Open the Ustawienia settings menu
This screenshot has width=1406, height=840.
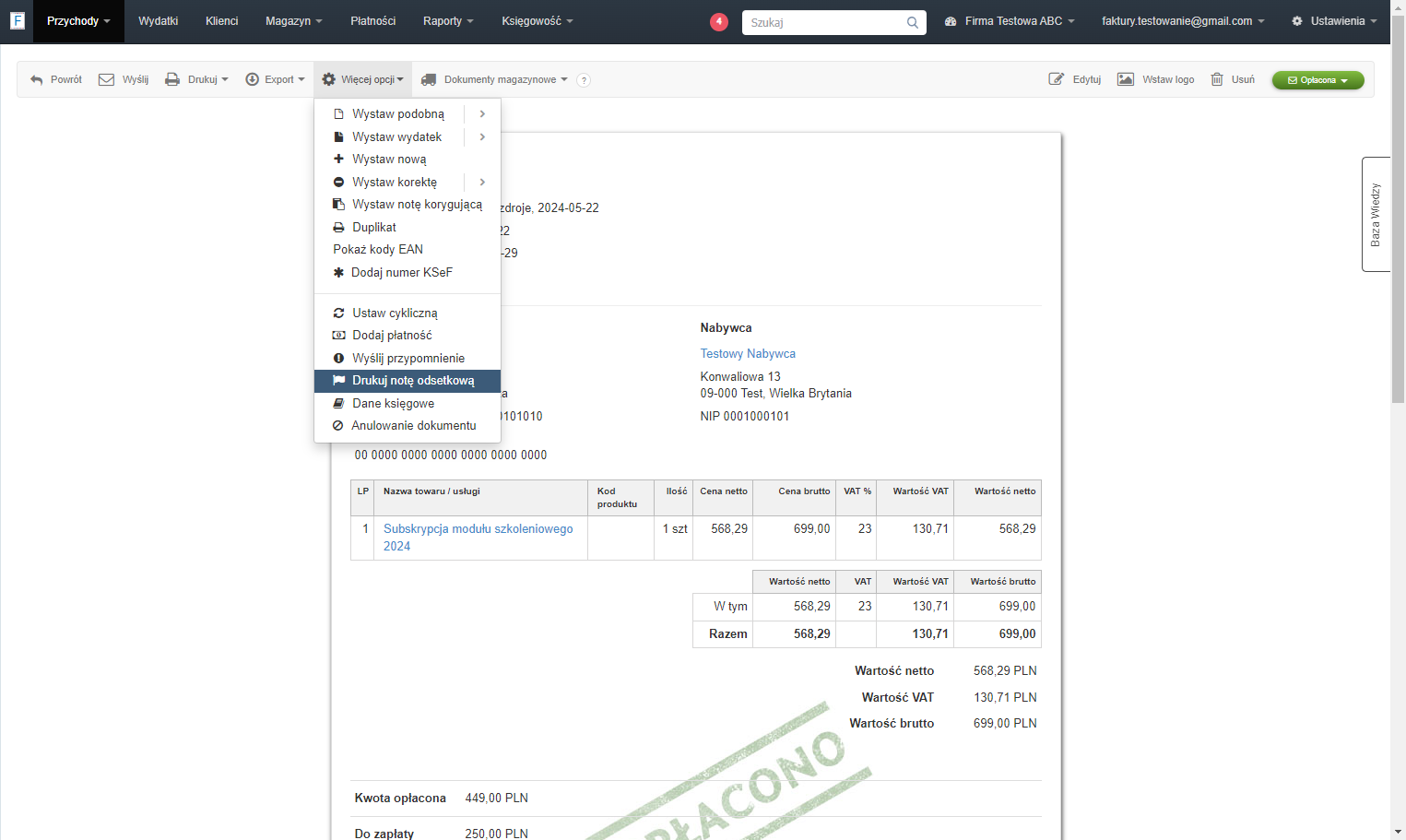(x=1334, y=21)
